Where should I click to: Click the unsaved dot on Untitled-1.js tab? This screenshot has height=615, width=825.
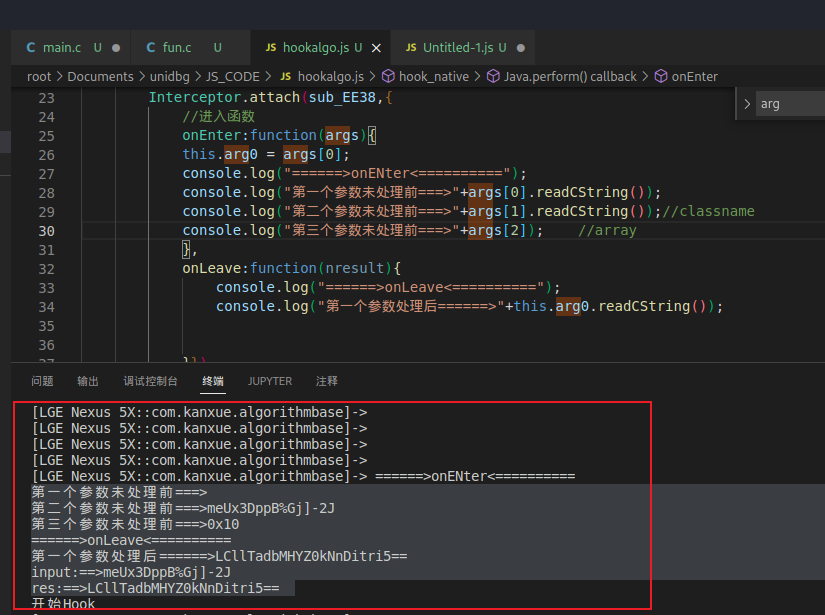coord(521,48)
